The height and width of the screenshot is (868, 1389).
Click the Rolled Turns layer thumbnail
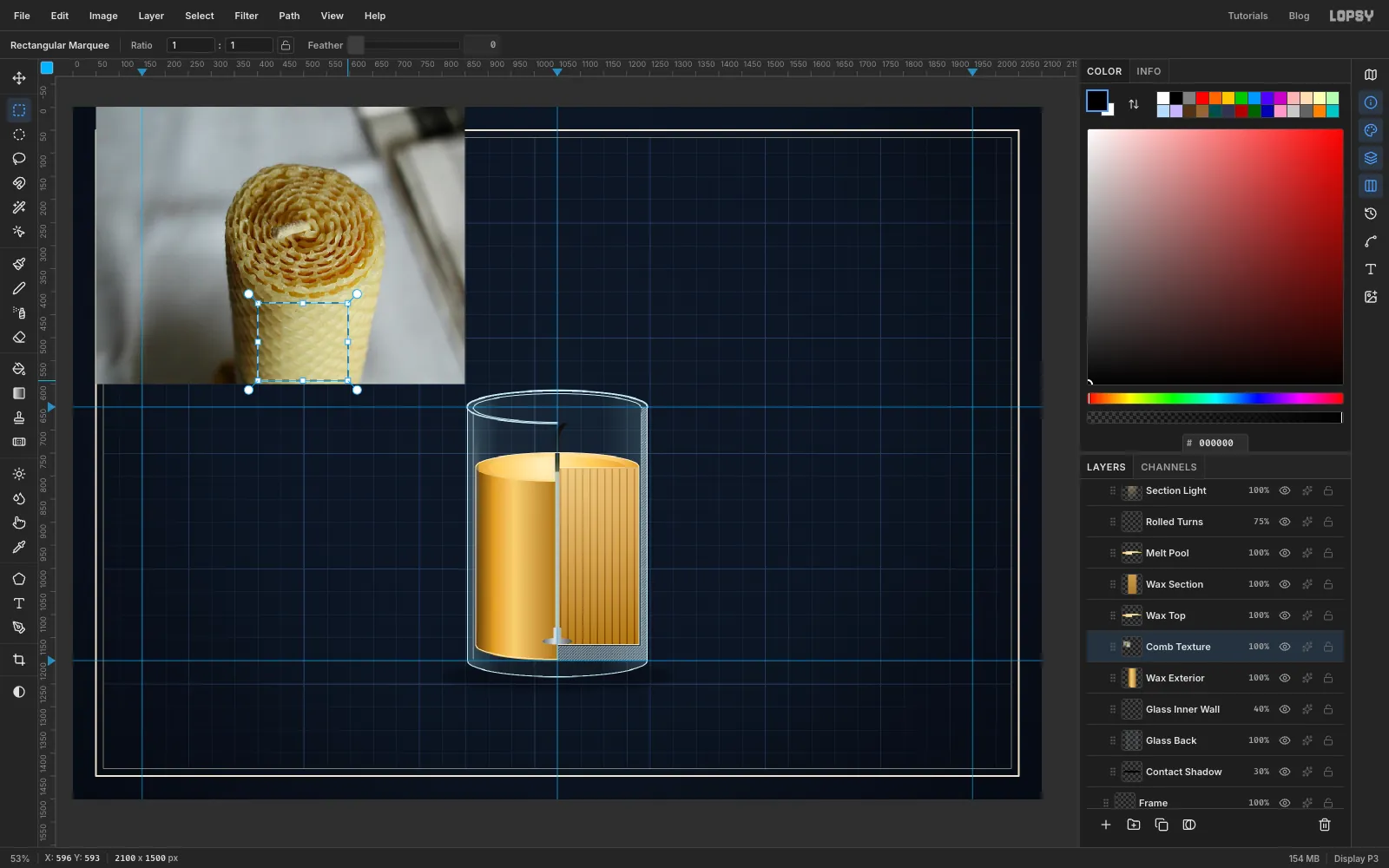(x=1132, y=522)
